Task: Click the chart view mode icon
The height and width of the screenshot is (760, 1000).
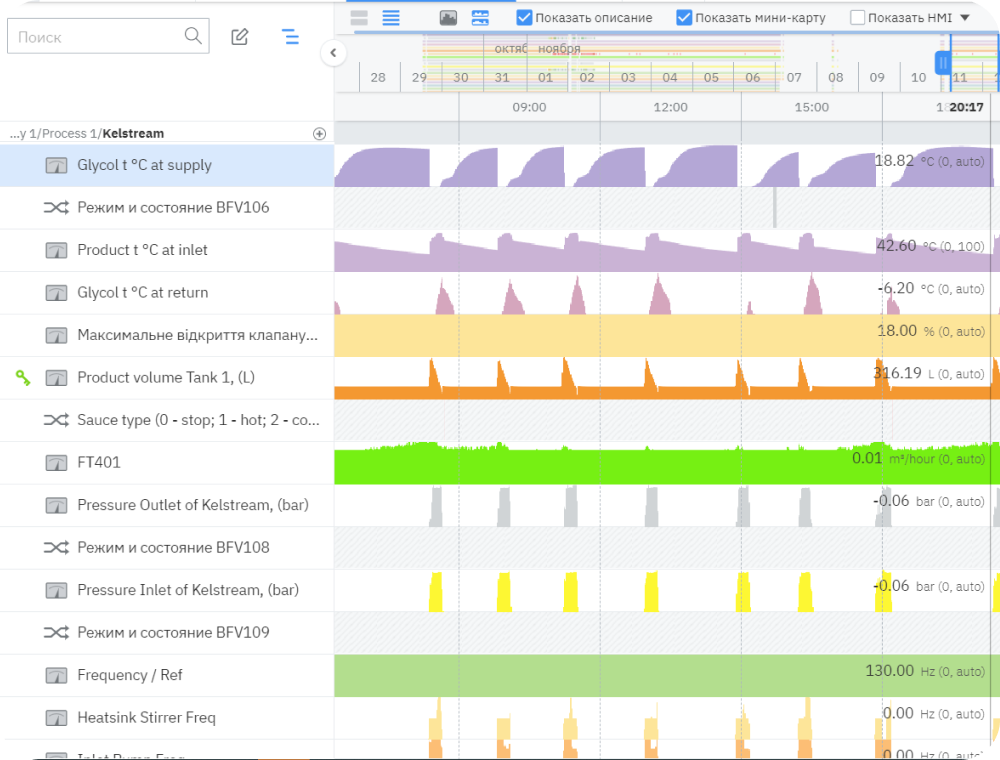Action: [x=480, y=18]
